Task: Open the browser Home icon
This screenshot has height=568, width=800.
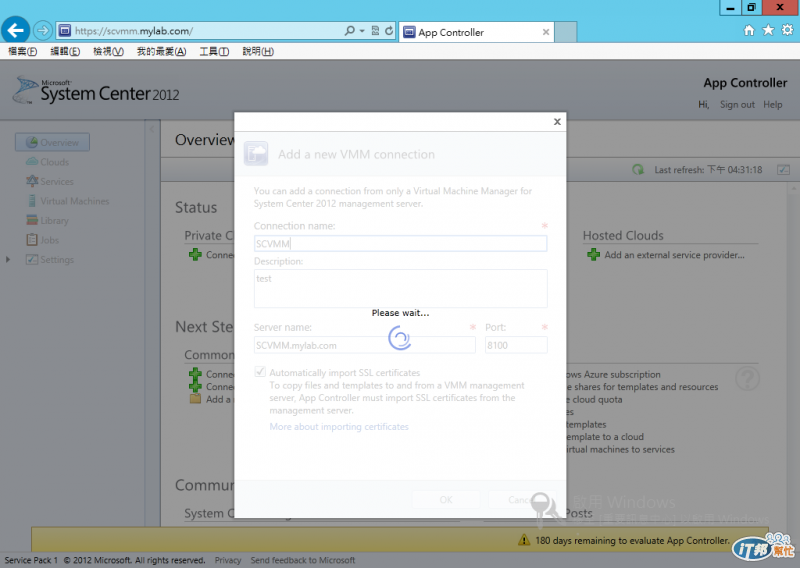Action: pyautogui.click(x=748, y=31)
